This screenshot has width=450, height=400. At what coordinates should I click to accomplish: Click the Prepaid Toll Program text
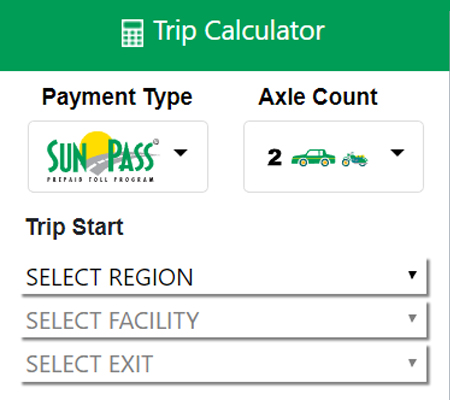pyautogui.click(x=100, y=180)
